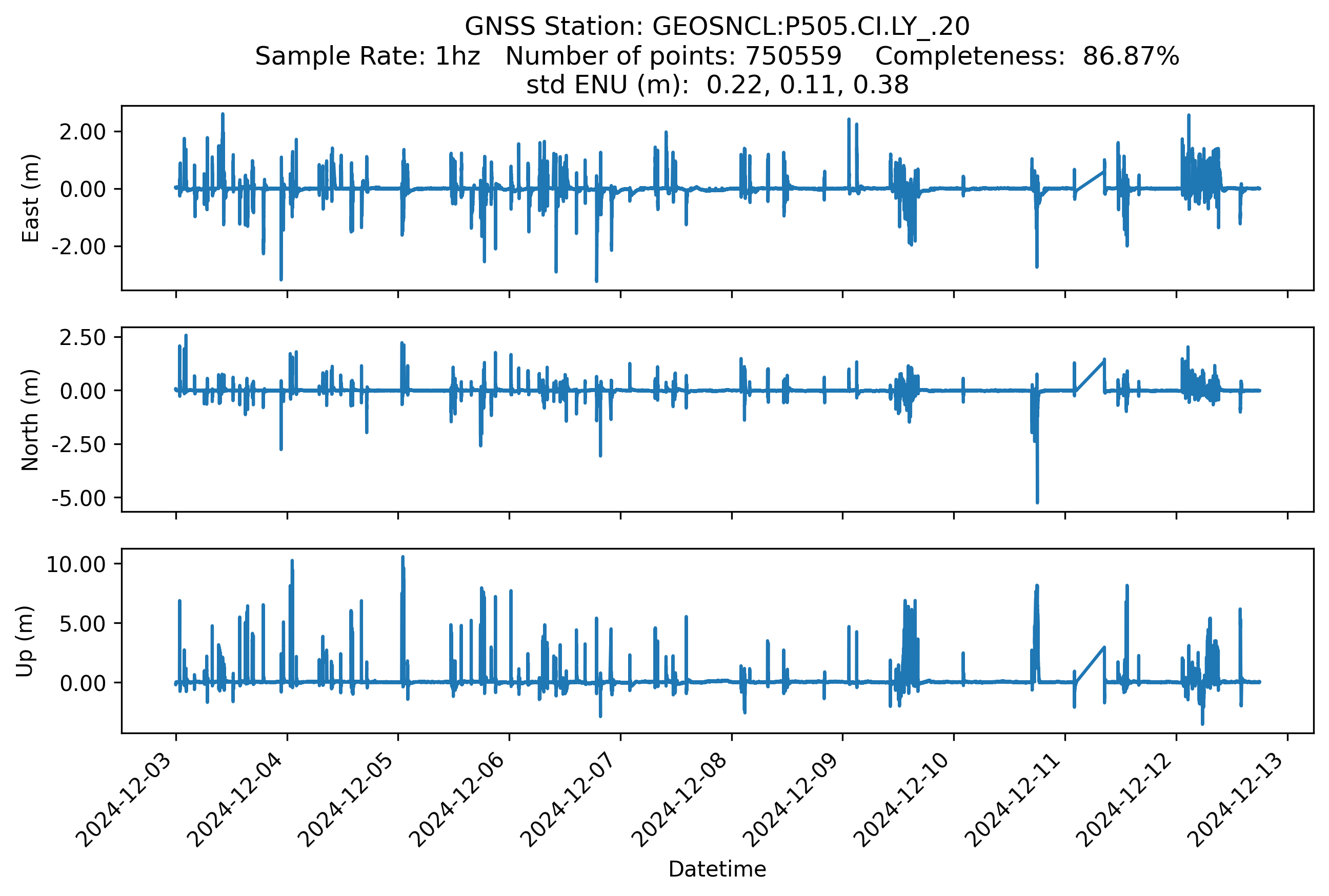
Task: Click the Datetime x-axis label
Action: [717, 869]
